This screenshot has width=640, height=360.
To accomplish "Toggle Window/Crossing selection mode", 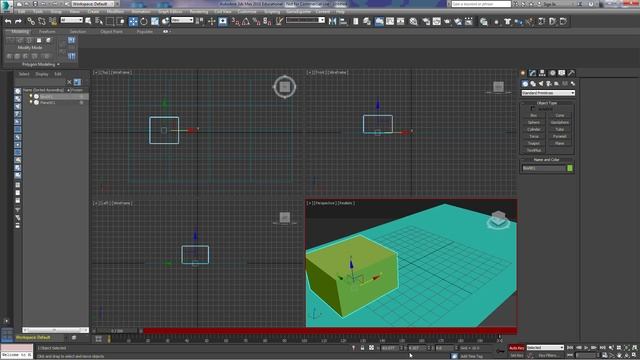I will click(x=121, y=21).
